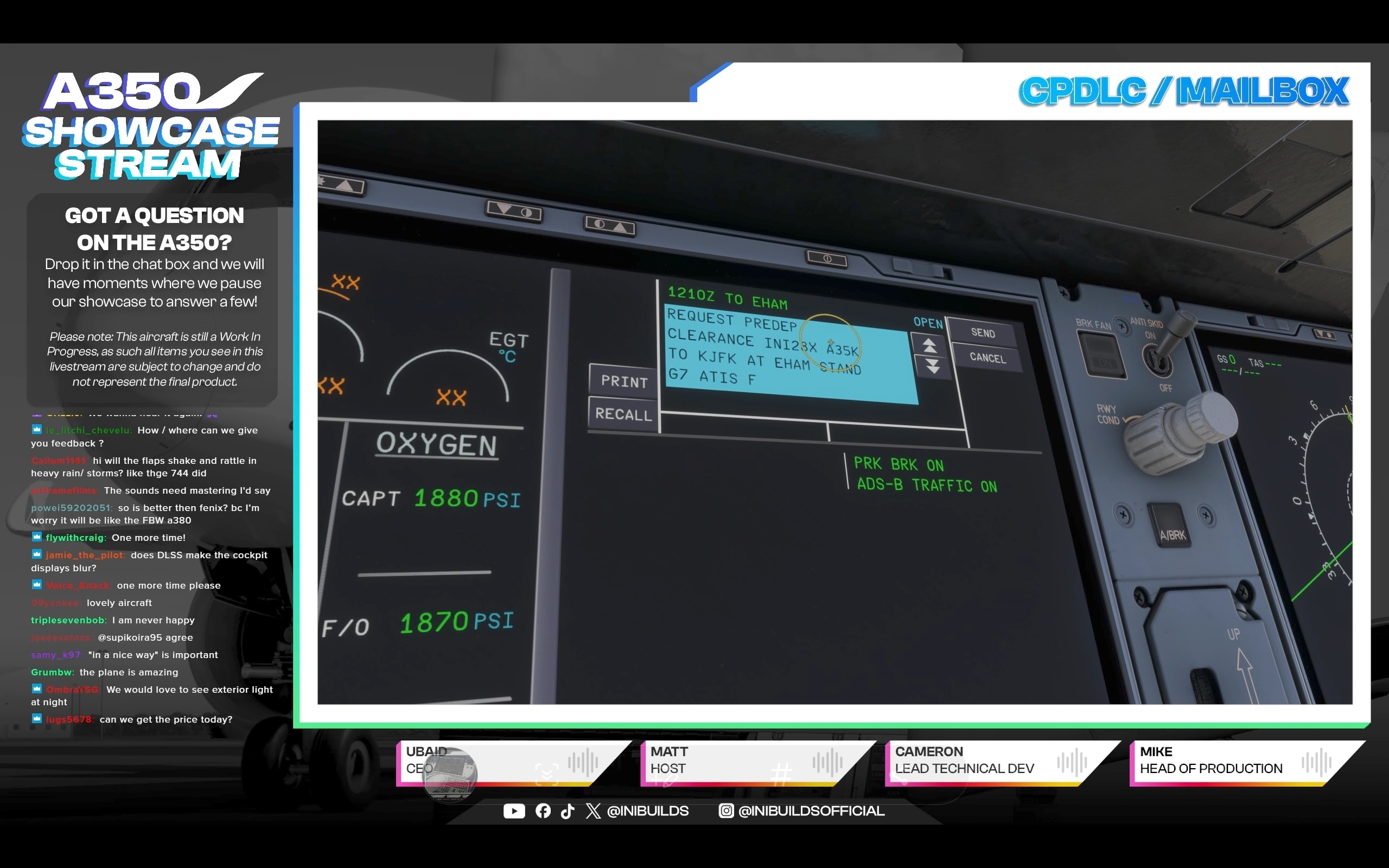Click brightness-down button above navigation display
The height and width of the screenshot is (868, 1389).
[x=1325, y=334]
